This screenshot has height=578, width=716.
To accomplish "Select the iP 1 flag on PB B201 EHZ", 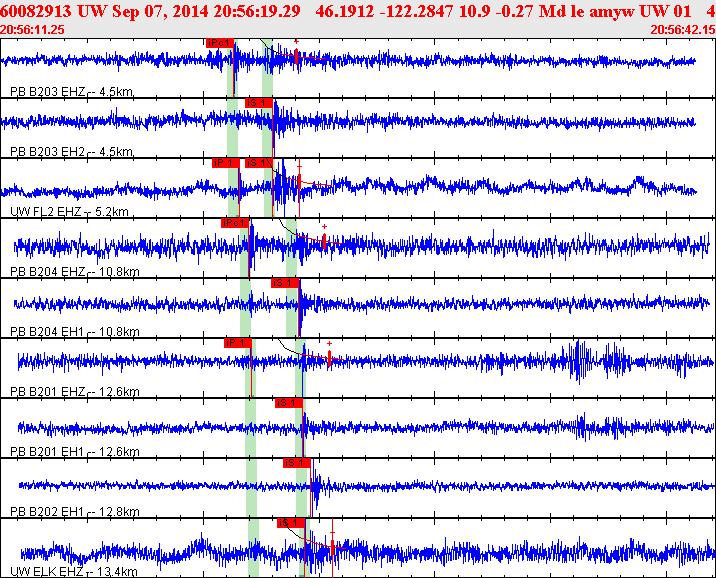I will (237, 343).
